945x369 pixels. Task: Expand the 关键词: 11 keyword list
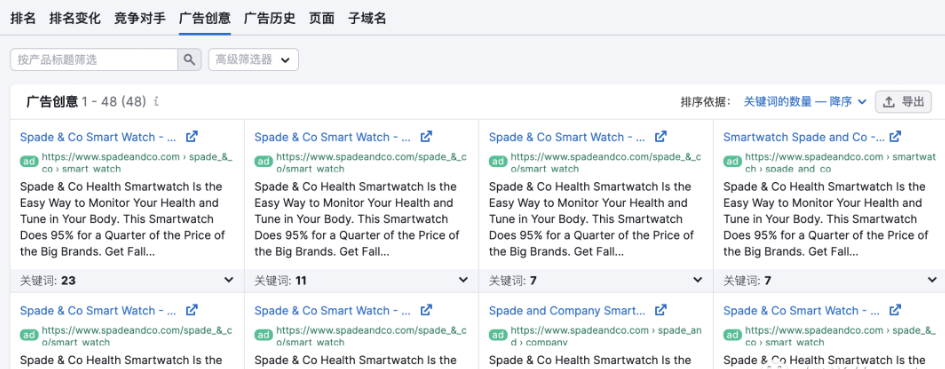point(463,280)
